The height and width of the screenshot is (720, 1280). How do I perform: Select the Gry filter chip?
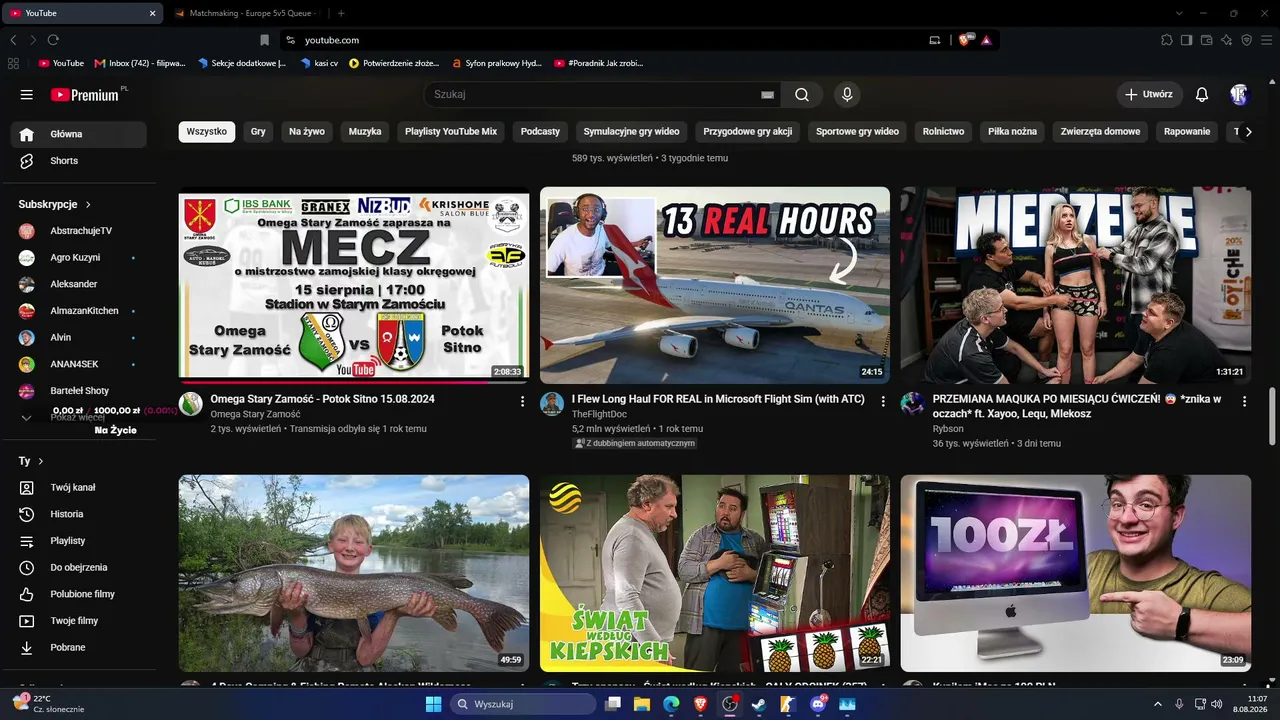tap(258, 132)
